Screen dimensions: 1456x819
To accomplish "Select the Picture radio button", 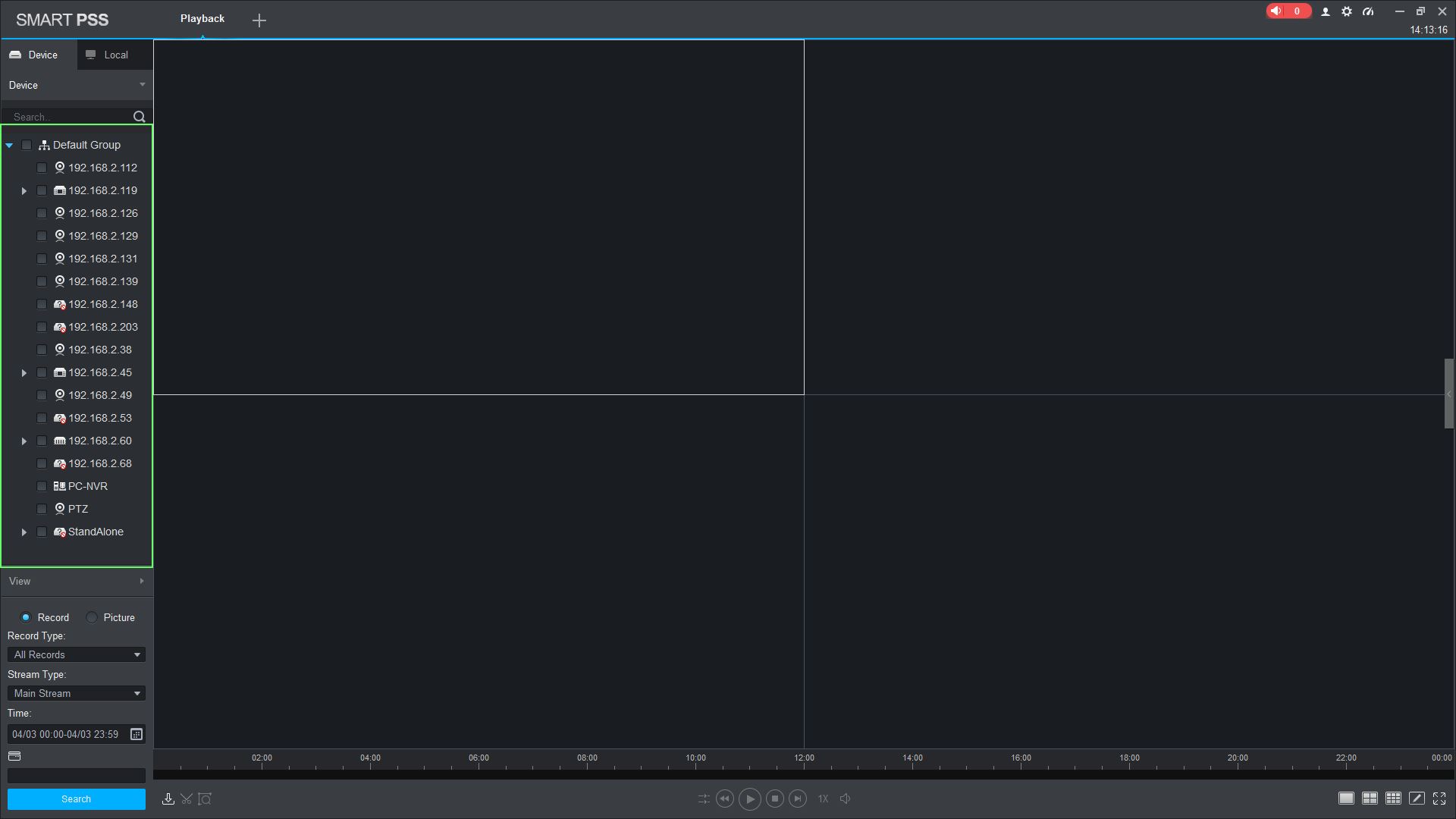I will click(x=92, y=617).
